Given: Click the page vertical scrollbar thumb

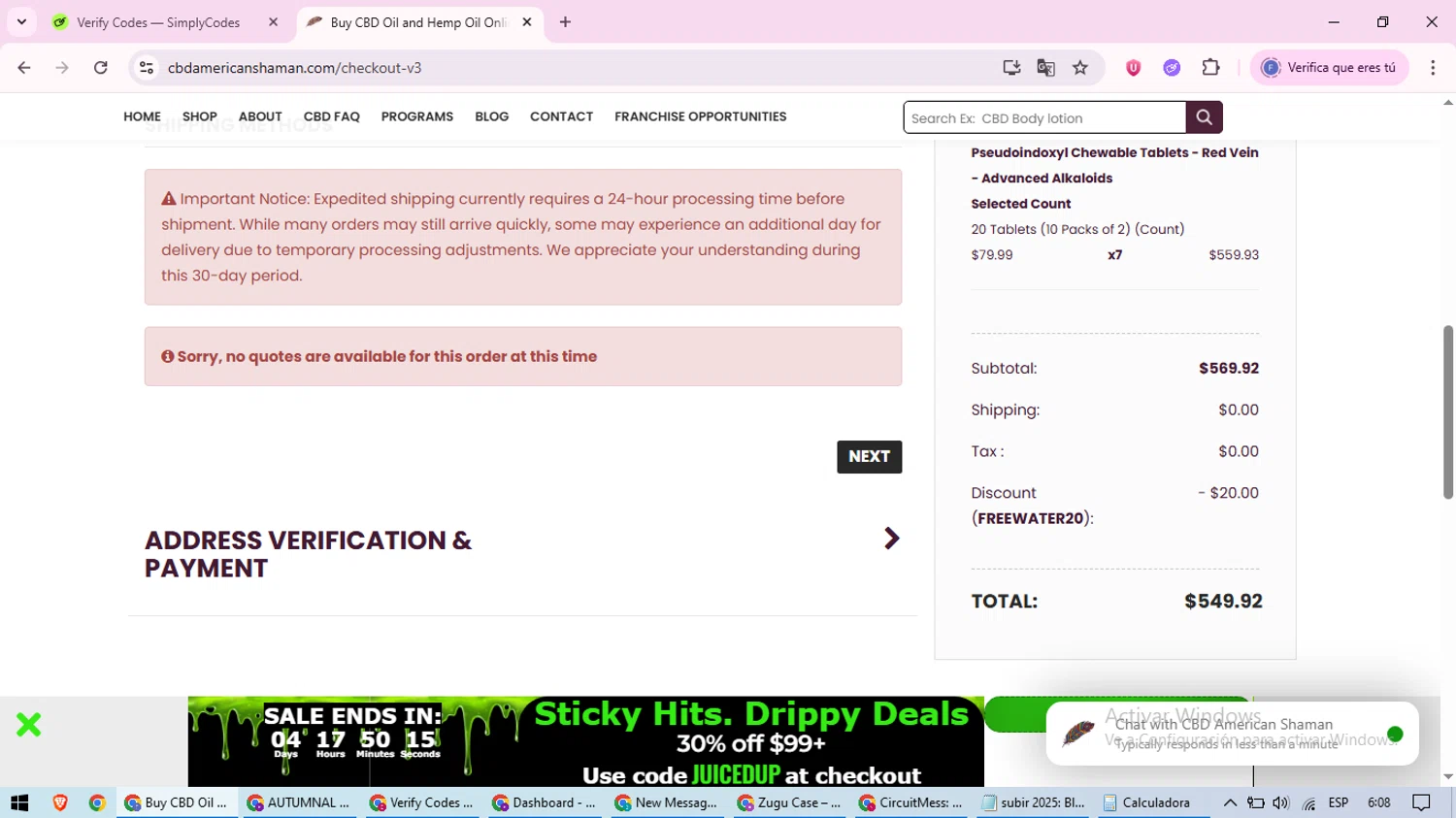Looking at the screenshot, I should pyautogui.click(x=1447, y=412).
